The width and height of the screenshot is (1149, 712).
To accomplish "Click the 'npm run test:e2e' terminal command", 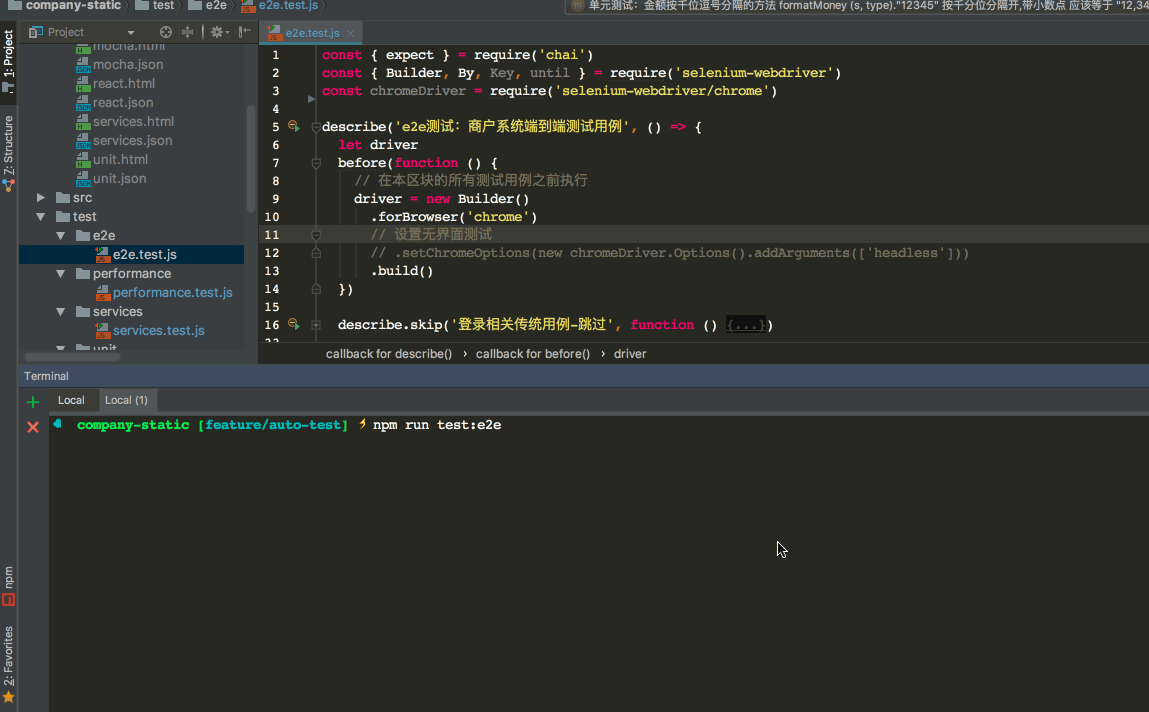I will (437, 425).
